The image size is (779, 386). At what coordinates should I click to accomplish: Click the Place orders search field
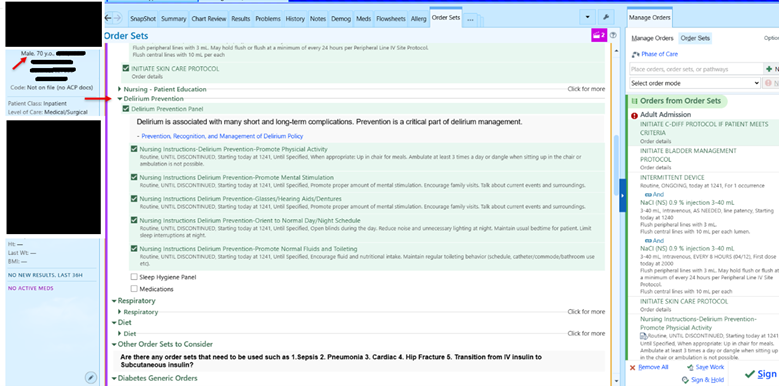(696, 69)
